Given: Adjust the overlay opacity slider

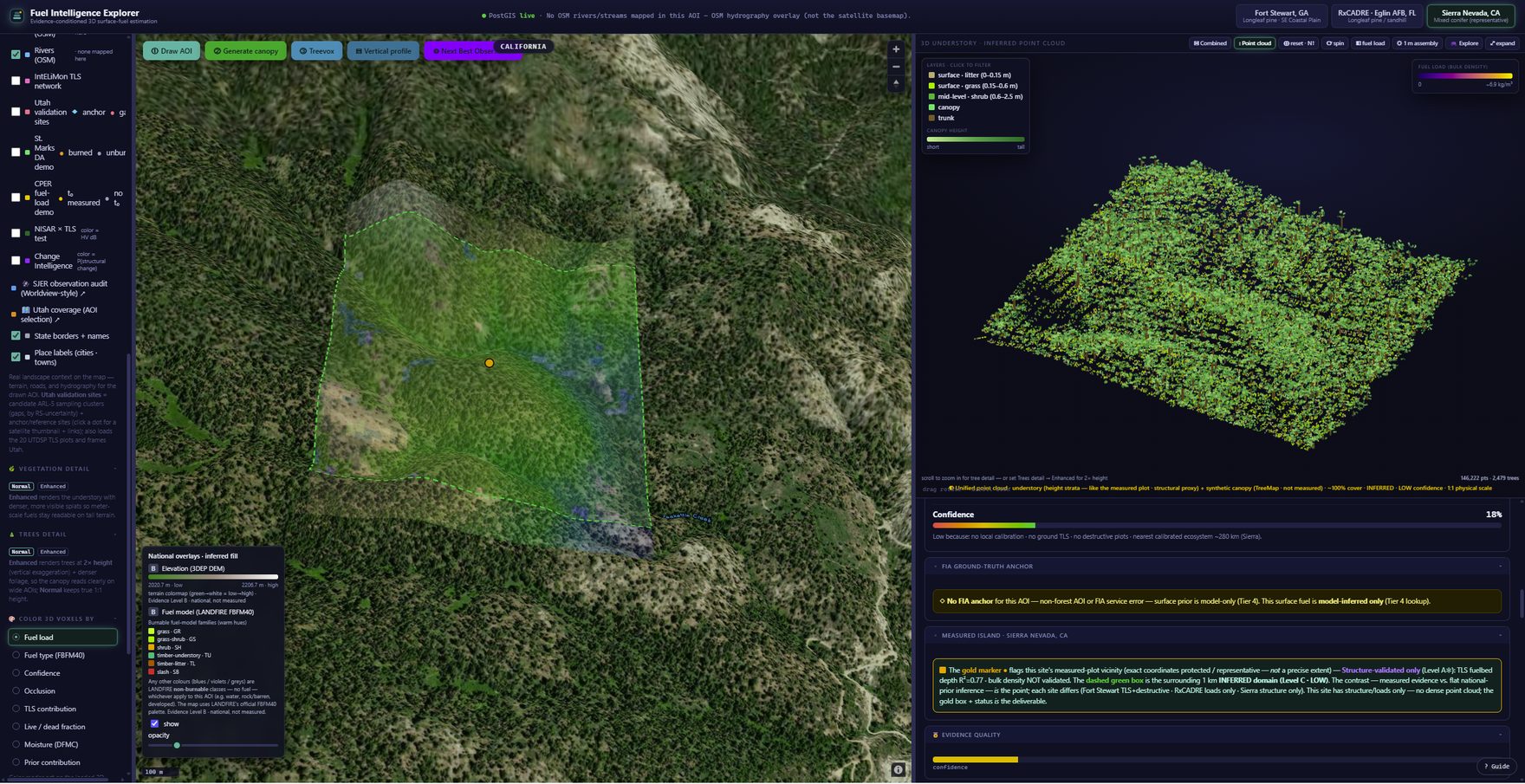Looking at the screenshot, I should tap(213, 745).
